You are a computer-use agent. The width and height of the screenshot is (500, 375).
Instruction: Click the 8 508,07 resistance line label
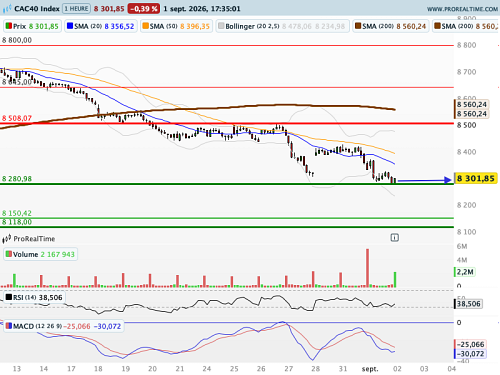click(17, 118)
